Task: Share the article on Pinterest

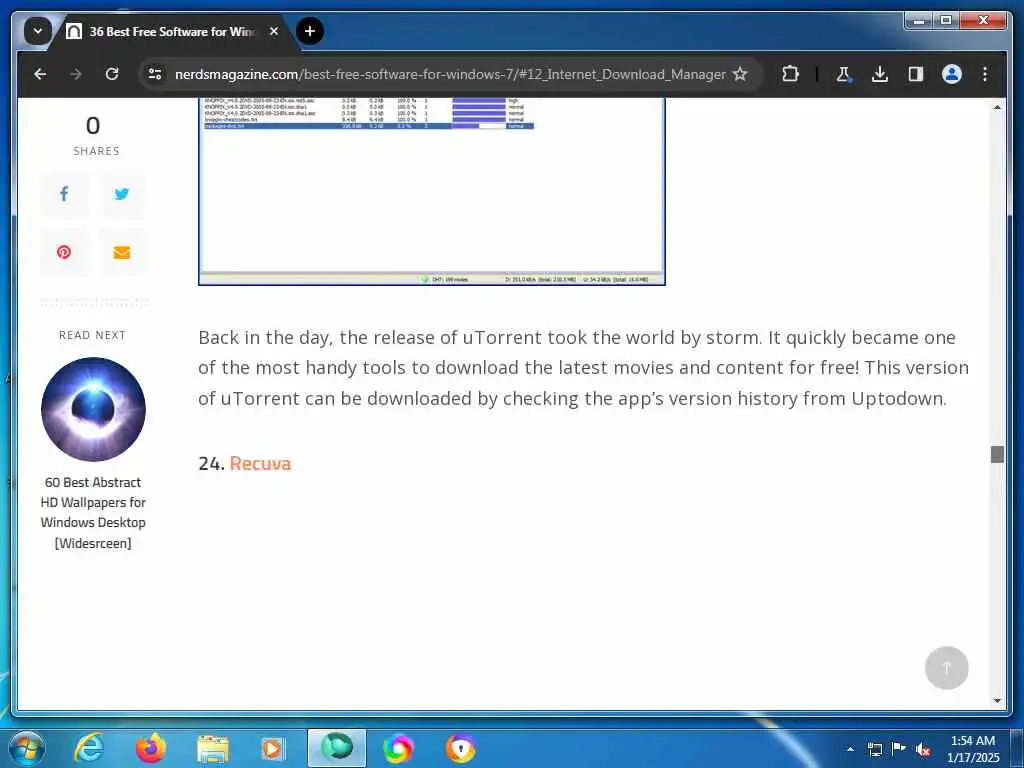Action: [x=64, y=252]
